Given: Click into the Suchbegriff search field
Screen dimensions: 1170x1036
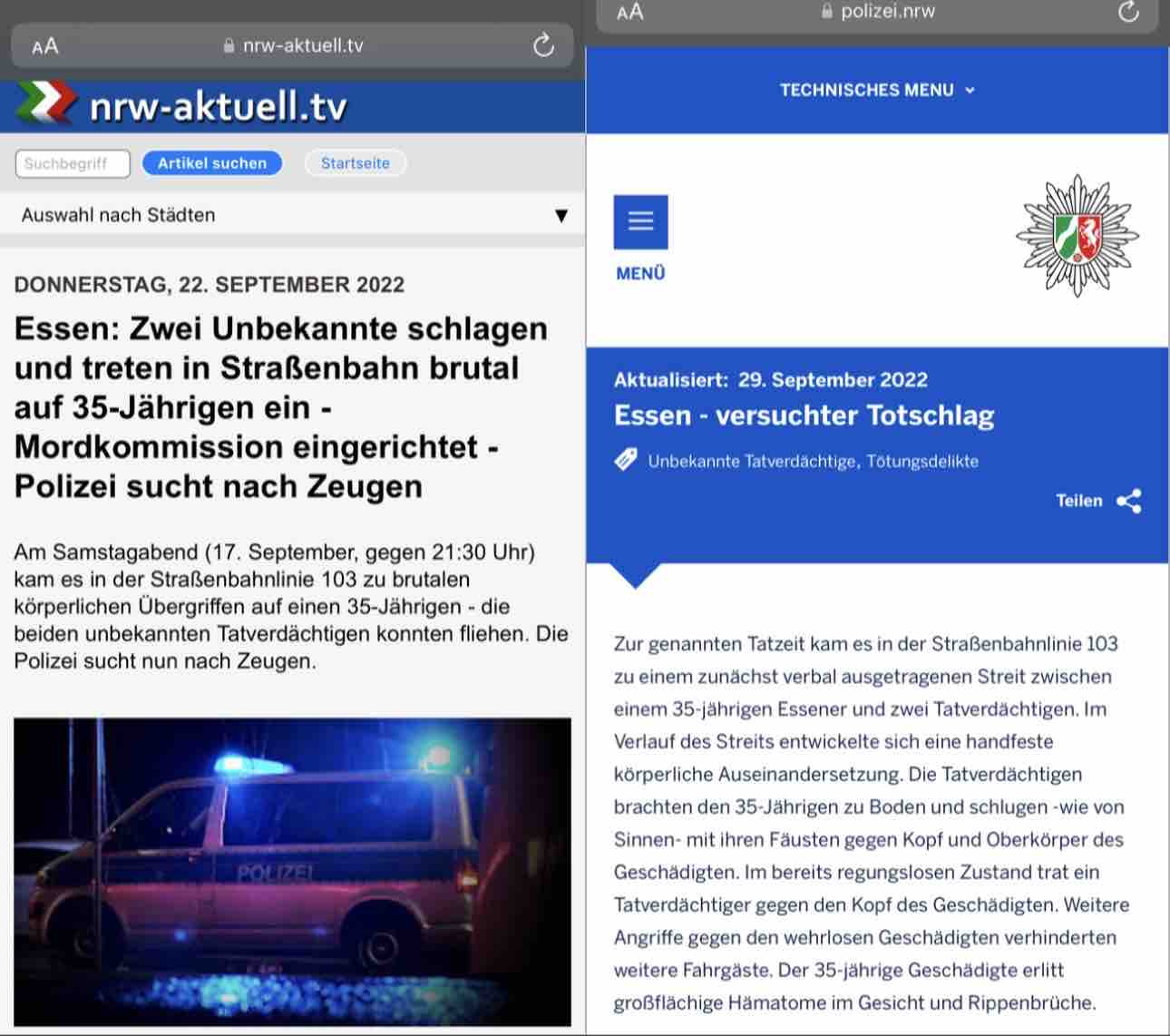Looking at the screenshot, I should pos(73,163).
